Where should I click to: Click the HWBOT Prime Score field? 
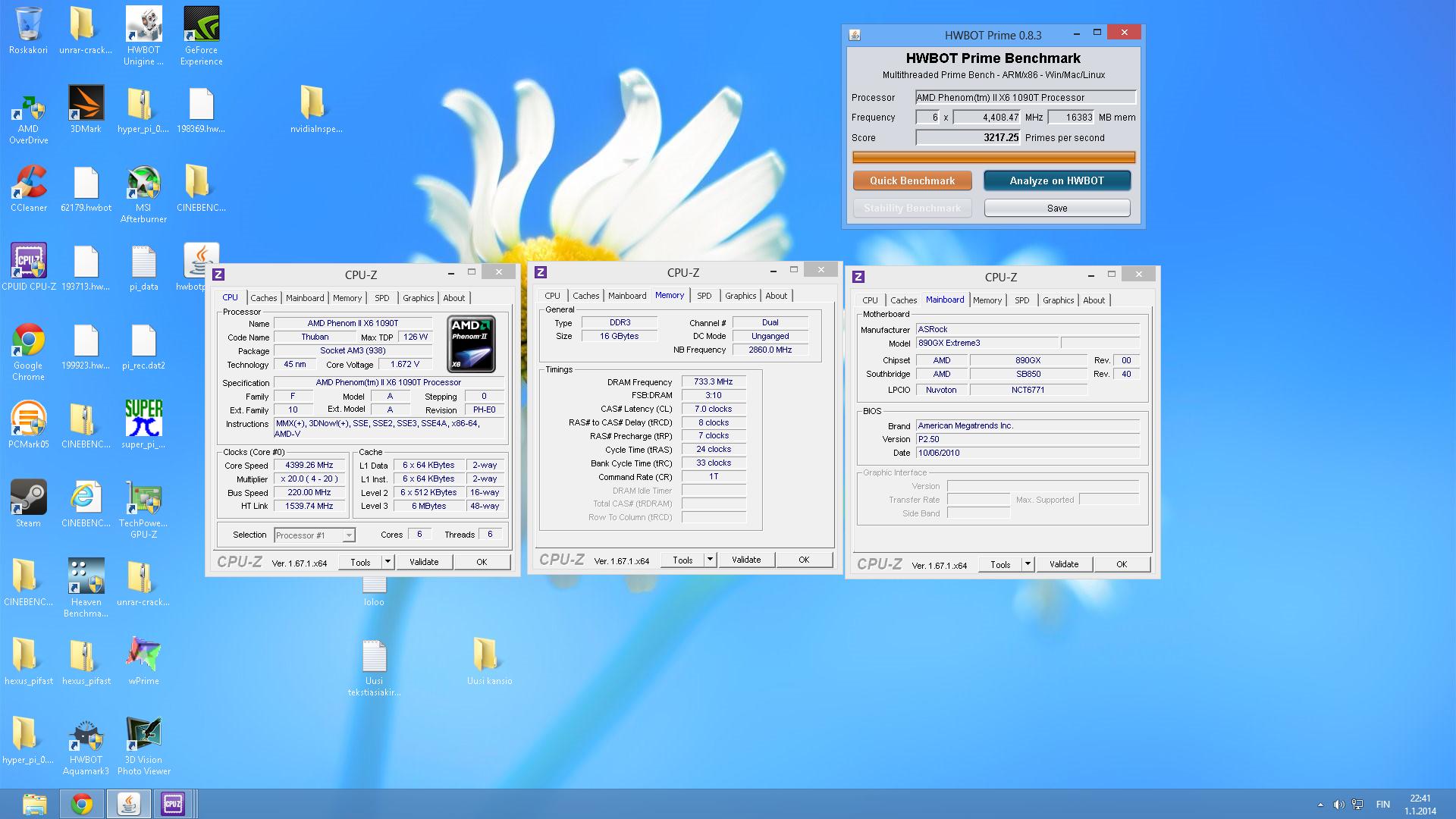(968, 137)
